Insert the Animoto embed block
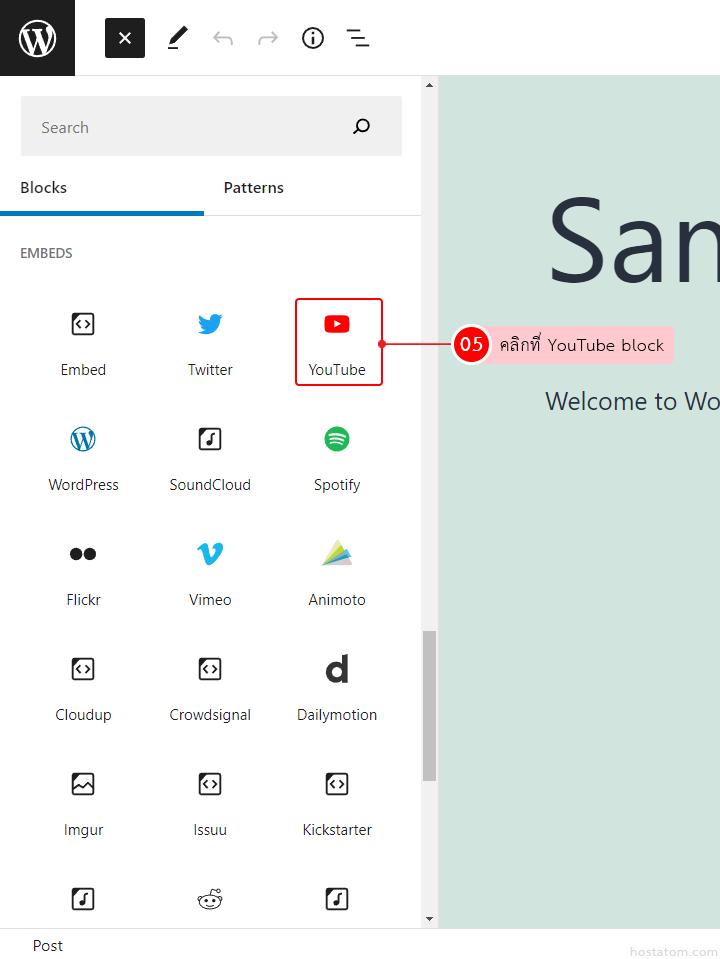Screen dimensions: 720x959 [337, 572]
